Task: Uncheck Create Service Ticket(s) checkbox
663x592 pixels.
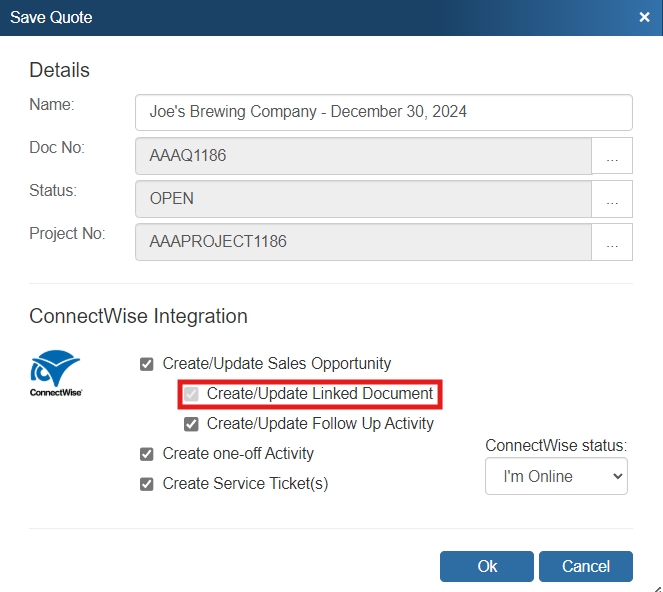Action: 147,484
